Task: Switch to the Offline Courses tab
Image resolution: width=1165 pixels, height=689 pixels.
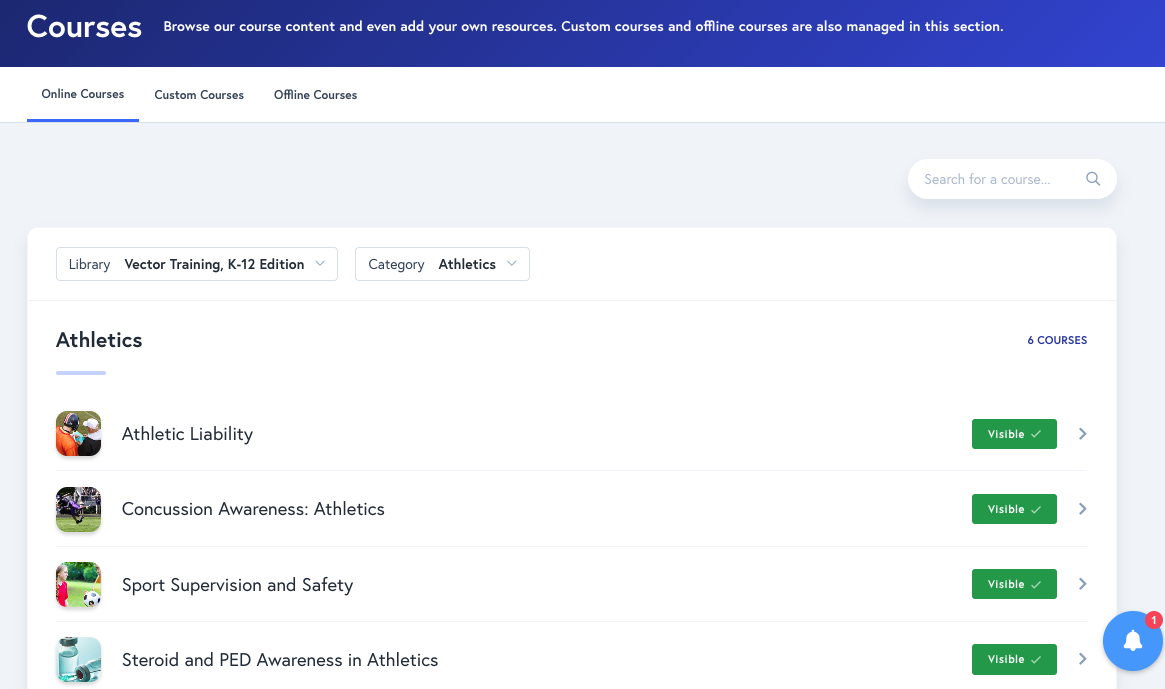Action: (x=315, y=95)
